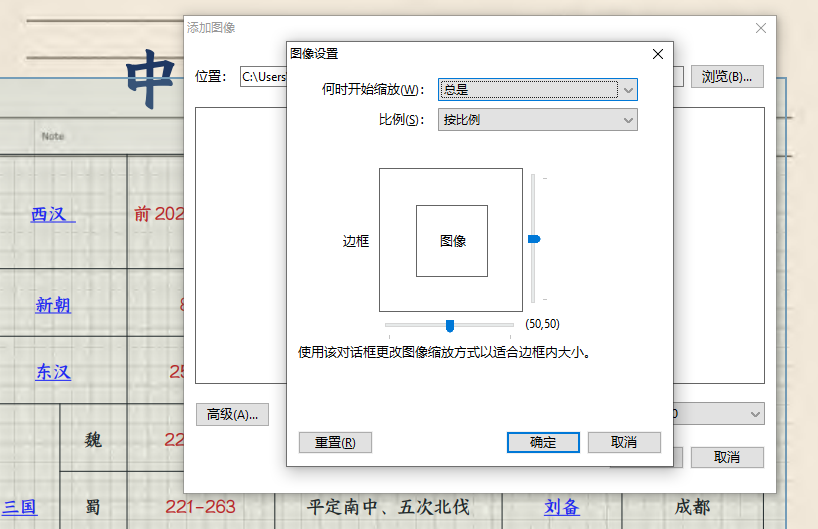Confirm image settings with 确定
Viewport: 818px width, 529px height.
(x=543, y=442)
